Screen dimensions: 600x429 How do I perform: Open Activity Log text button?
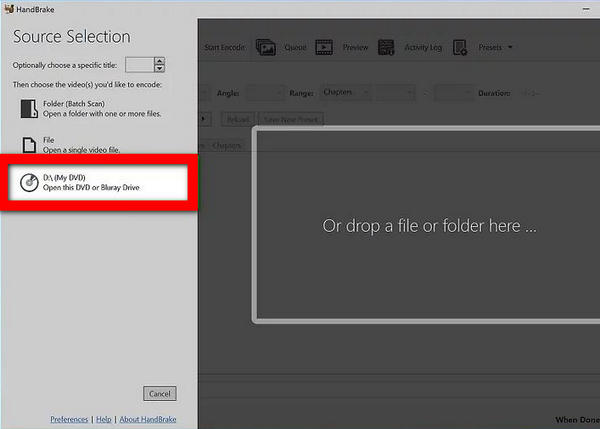tap(423, 47)
